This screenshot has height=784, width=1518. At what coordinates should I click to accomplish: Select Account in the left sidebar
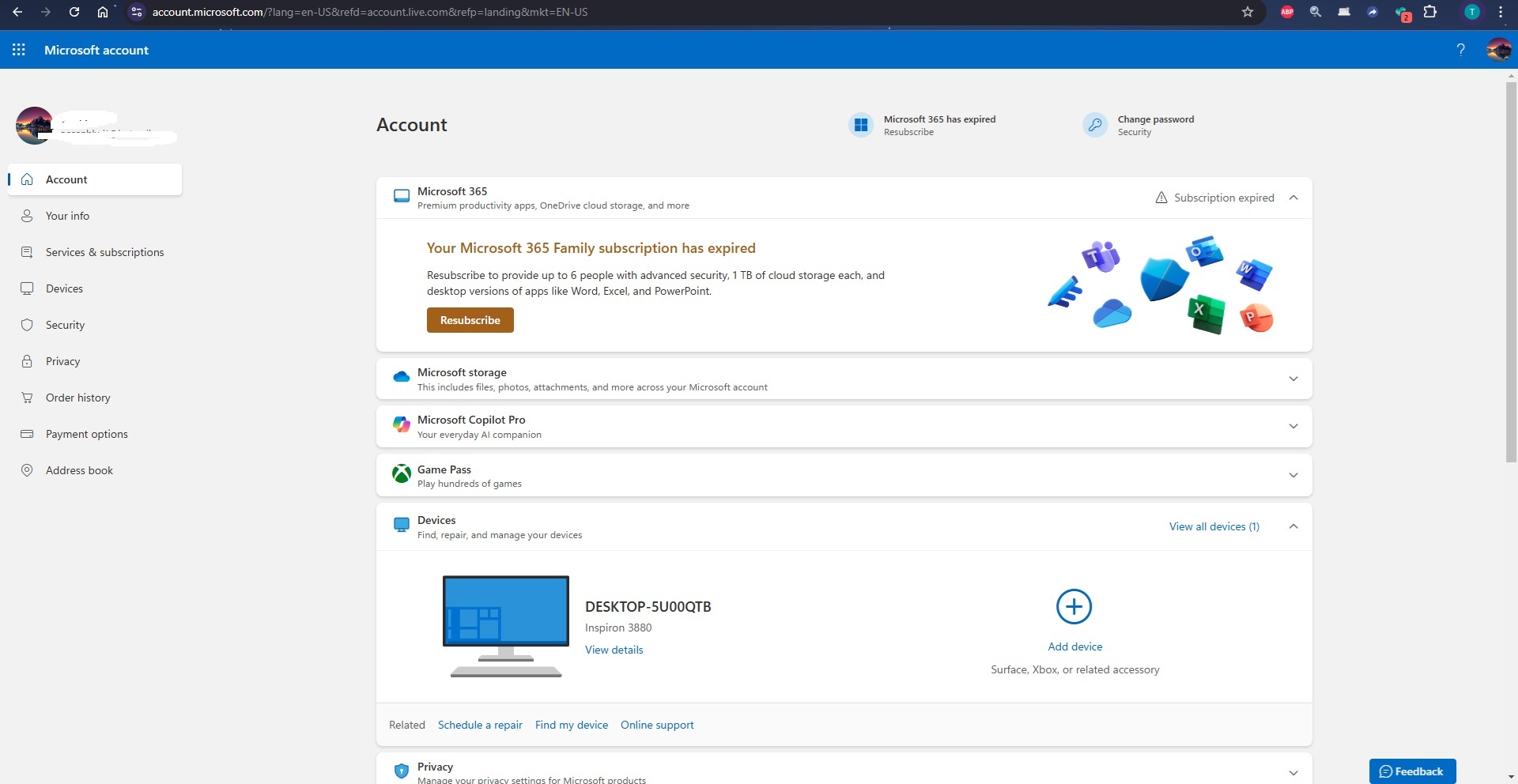tap(95, 179)
